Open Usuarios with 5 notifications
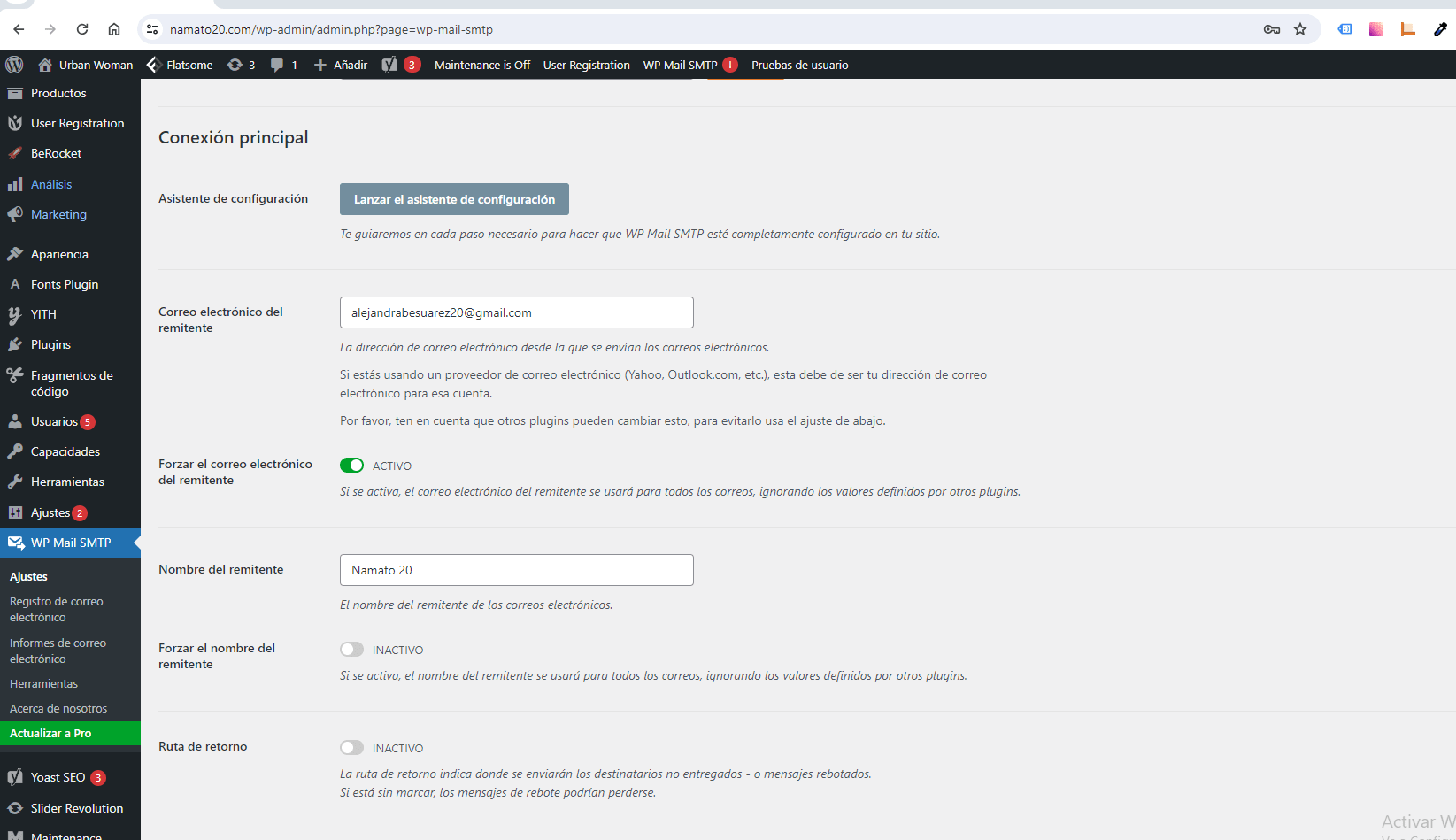 click(x=70, y=421)
